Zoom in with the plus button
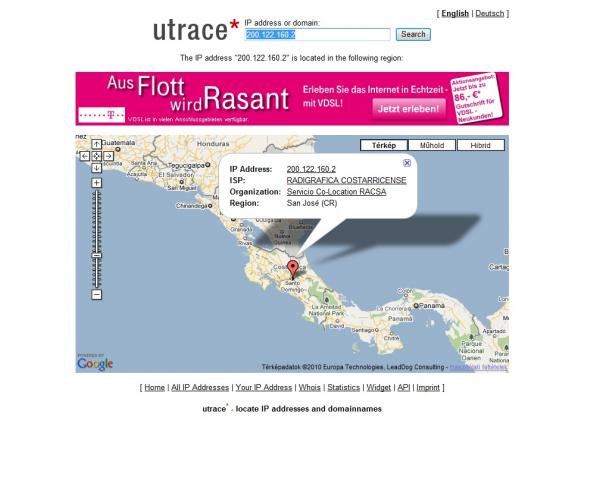Screen dimensions: 600x493 97,183
